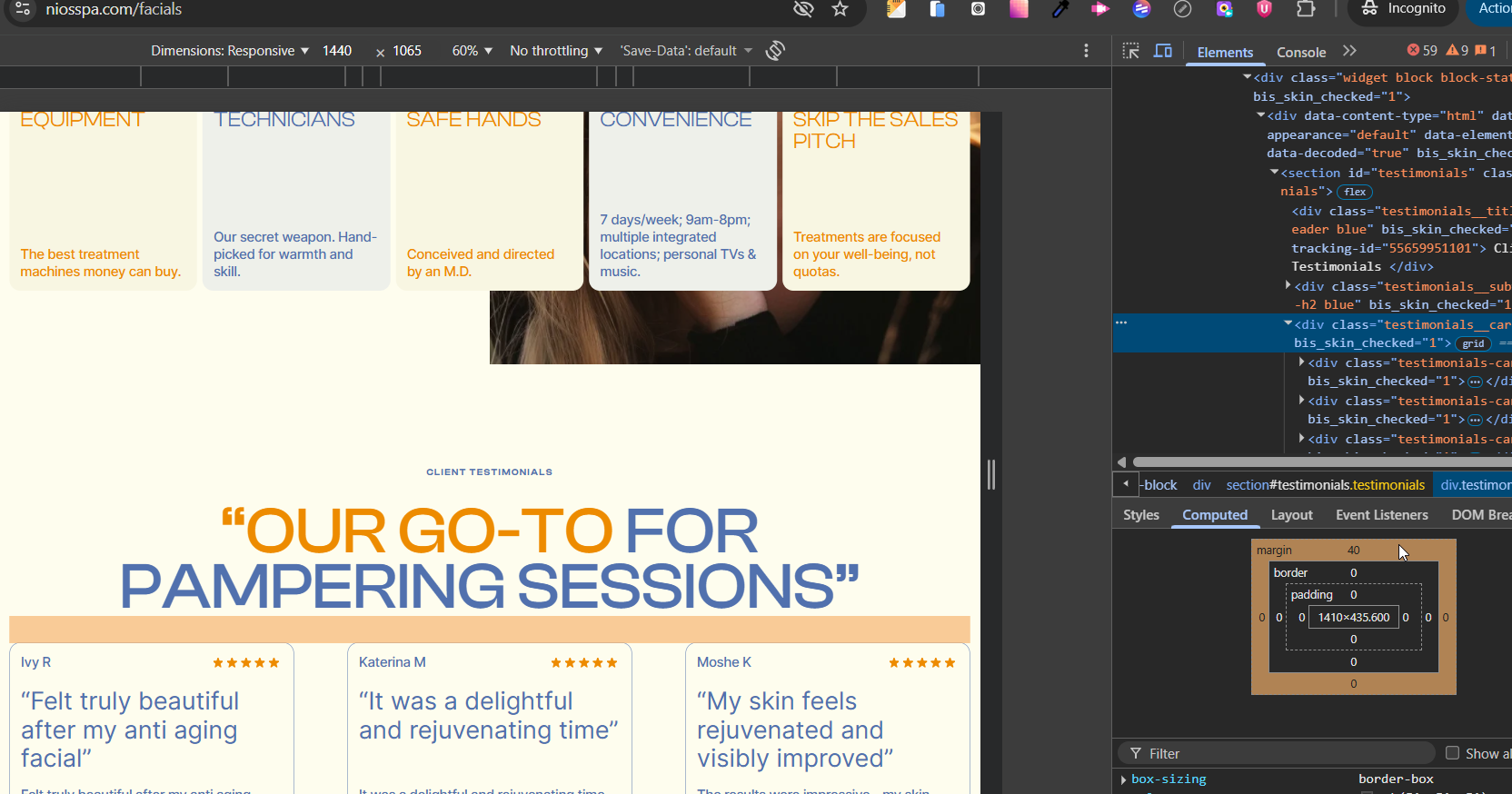1512x794 pixels.
Task: Select the inspect element picker tool
Action: point(1130,52)
